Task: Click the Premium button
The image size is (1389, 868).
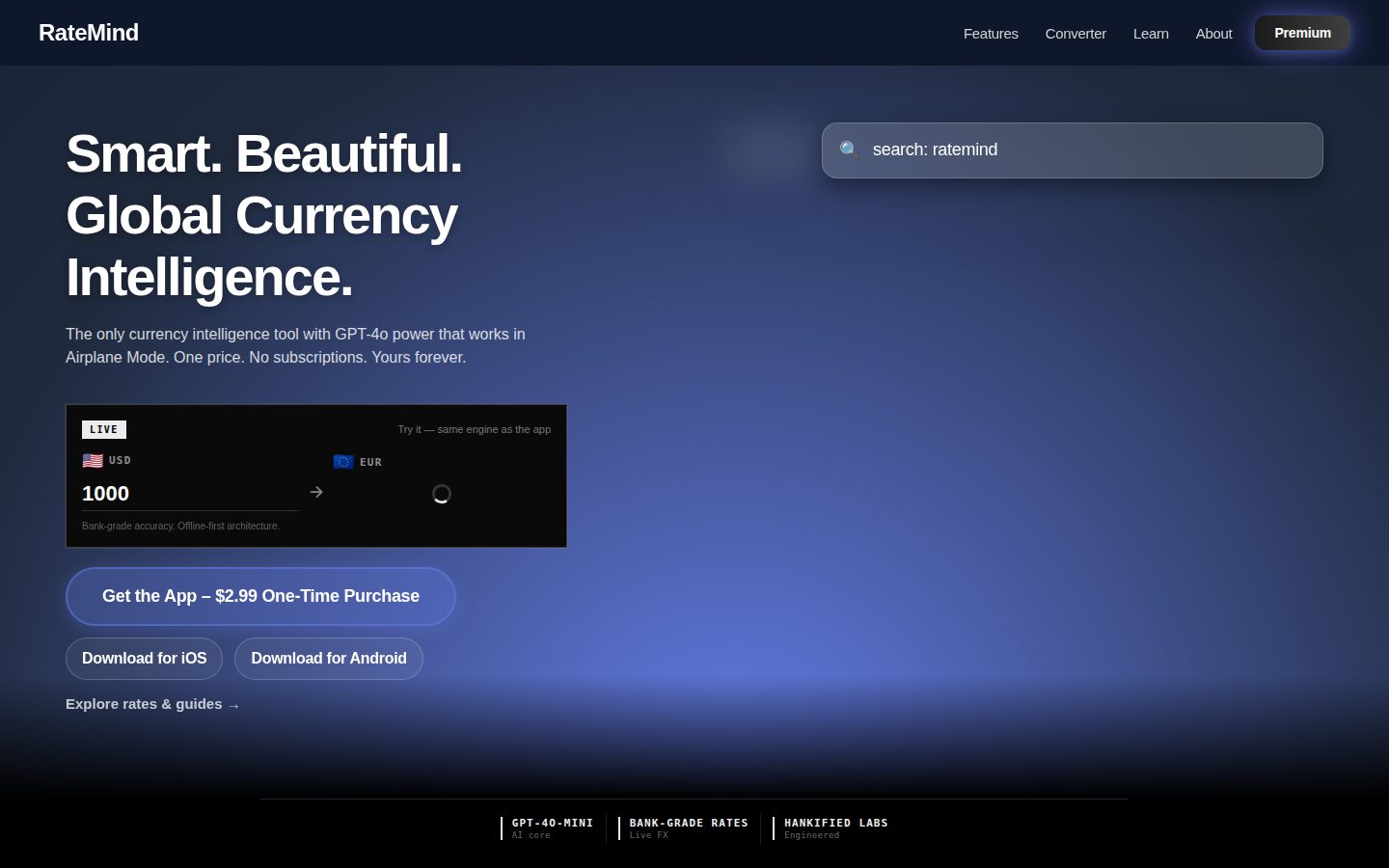Action: [1302, 33]
